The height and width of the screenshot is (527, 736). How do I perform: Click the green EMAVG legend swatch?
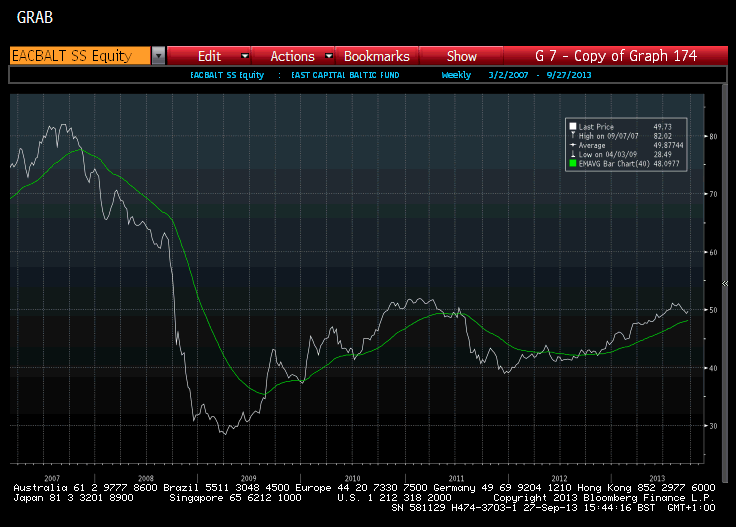(x=573, y=162)
